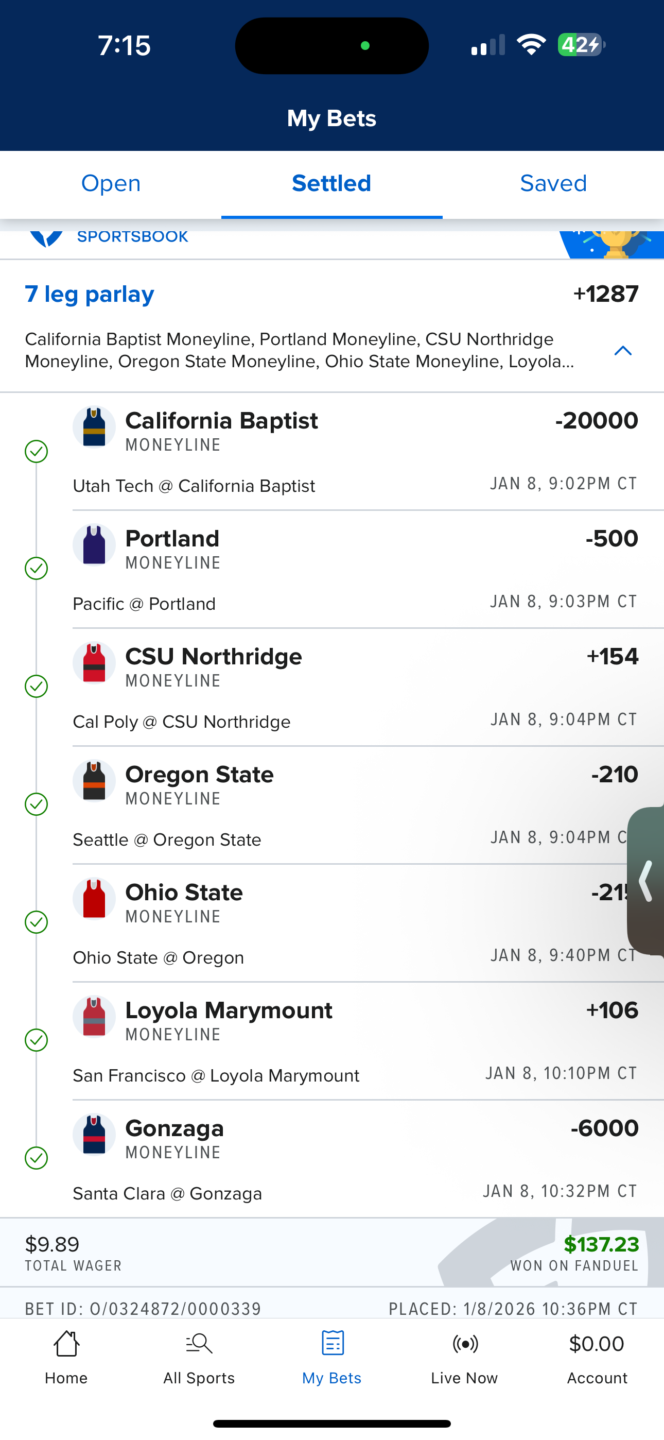664x1440 pixels.
Task: Open the side drawer arrow handle
Action: click(646, 881)
